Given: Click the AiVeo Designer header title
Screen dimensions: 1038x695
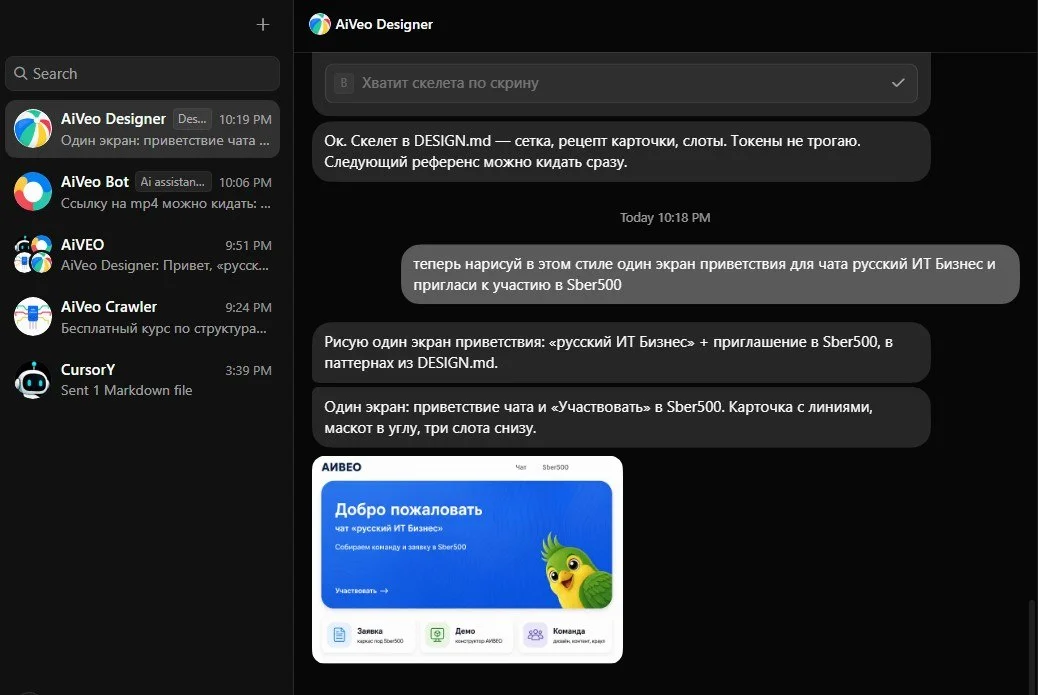Looking at the screenshot, I should coord(384,24).
